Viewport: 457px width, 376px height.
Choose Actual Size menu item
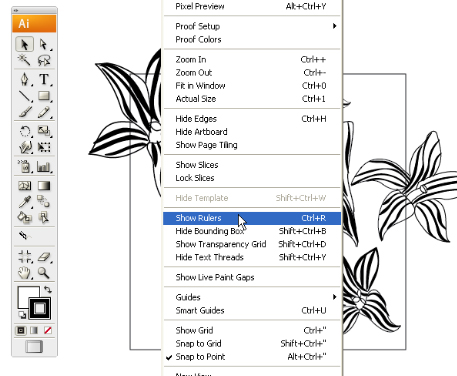pos(252,99)
